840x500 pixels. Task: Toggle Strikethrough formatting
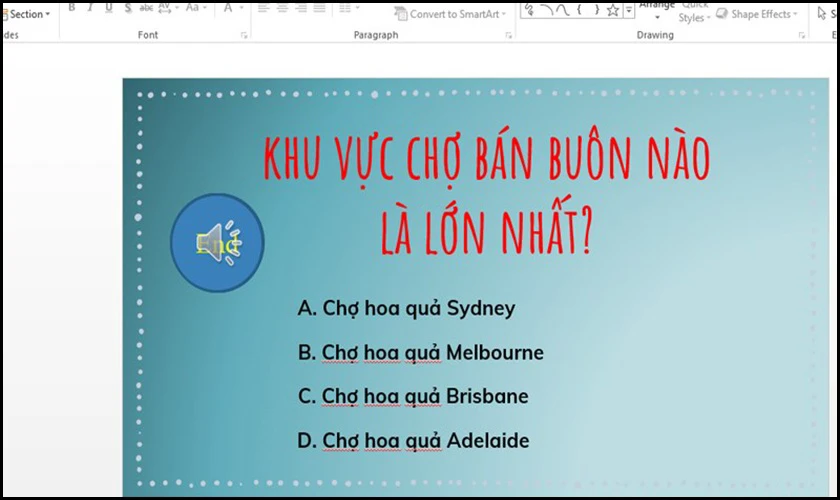pyautogui.click(x=146, y=8)
